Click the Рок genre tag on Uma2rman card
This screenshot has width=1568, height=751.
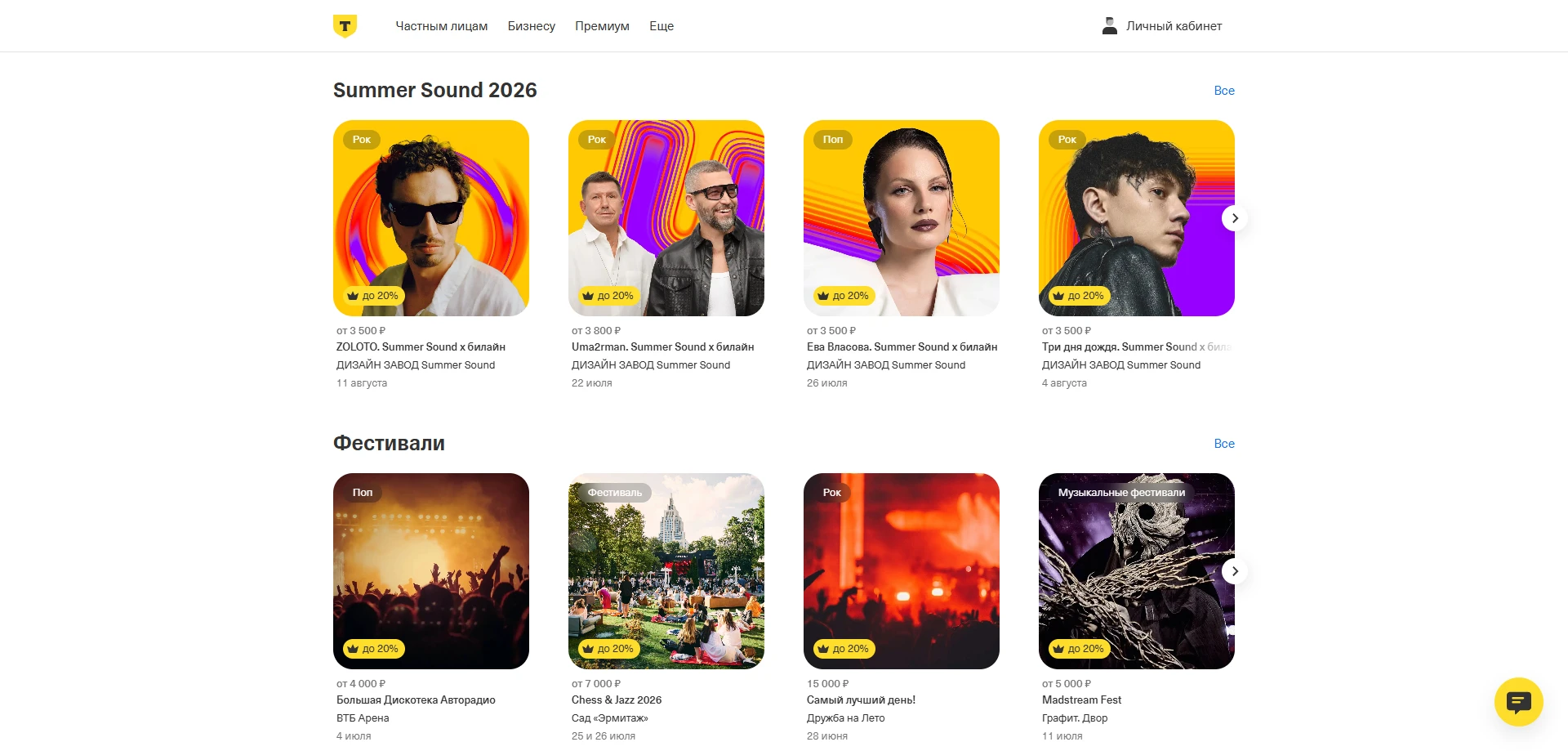point(597,140)
